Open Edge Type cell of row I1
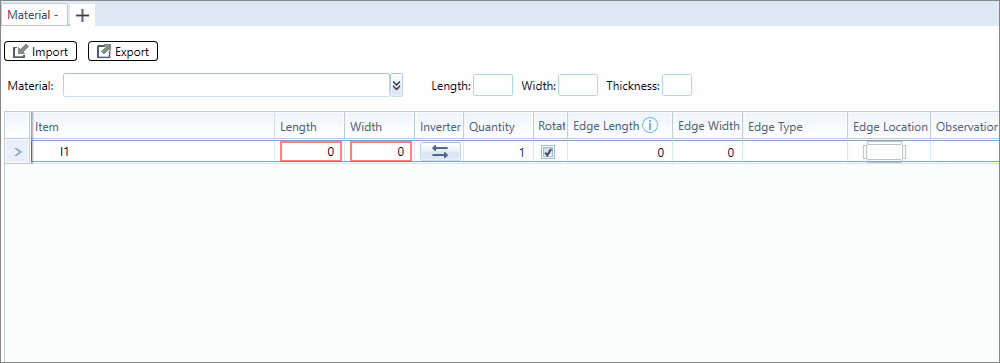This screenshot has height=363, width=1000. click(x=795, y=152)
